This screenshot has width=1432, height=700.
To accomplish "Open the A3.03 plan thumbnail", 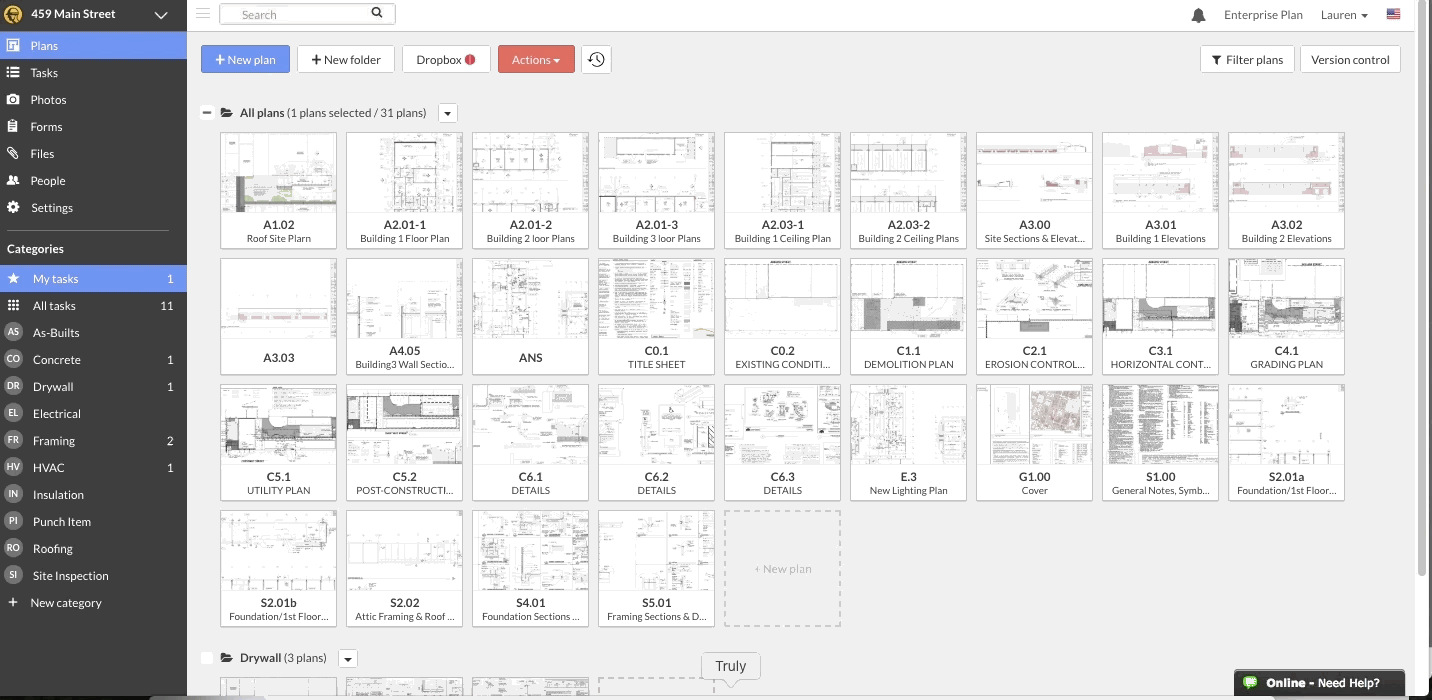I will (x=279, y=316).
